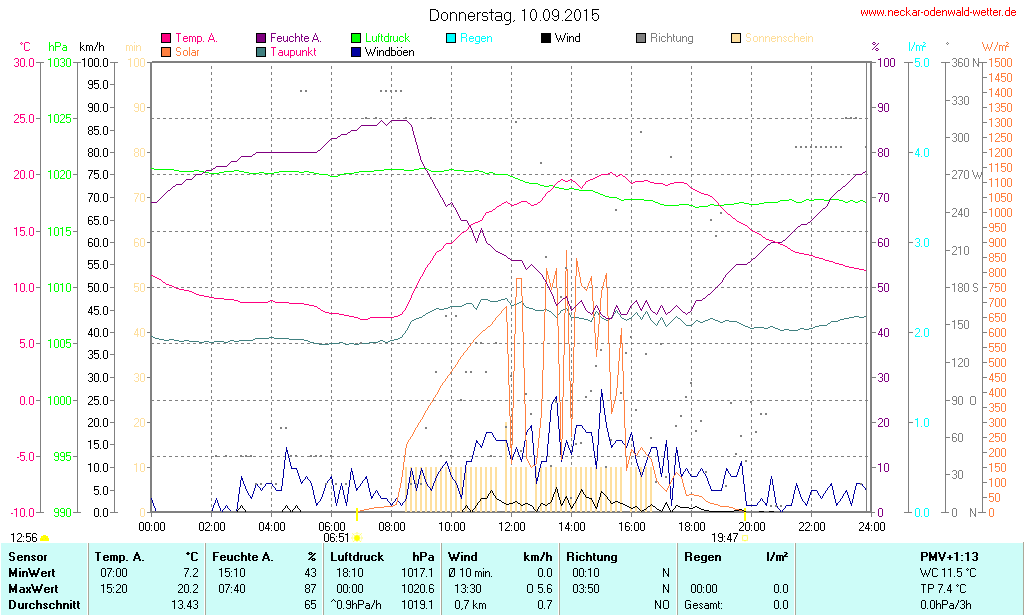Click the chart title Donnerstag, 10.09.2015
1024x615 pixels.
point(514,15)
